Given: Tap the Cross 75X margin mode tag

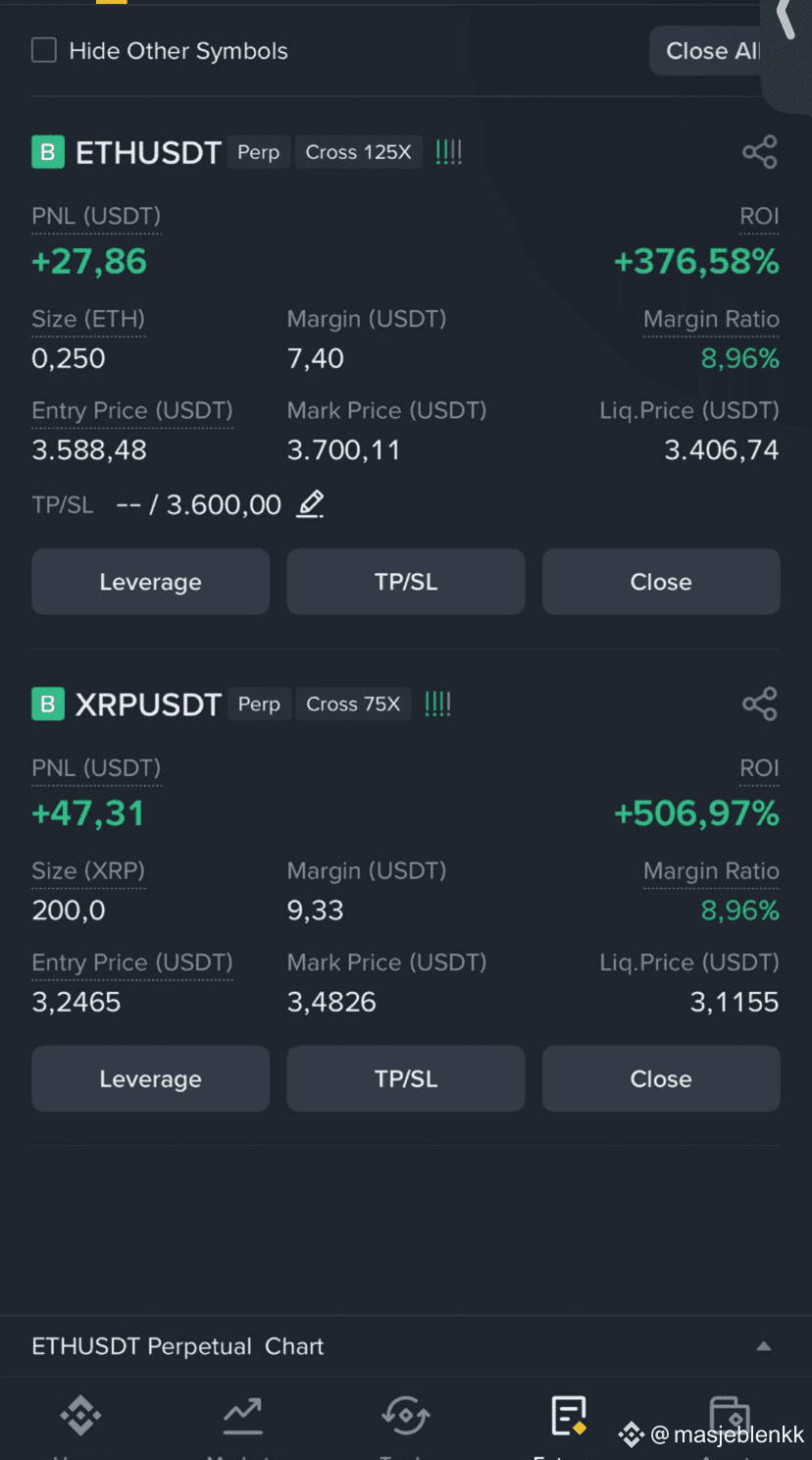Looking at the screenshot, I should tap(353, 704).
